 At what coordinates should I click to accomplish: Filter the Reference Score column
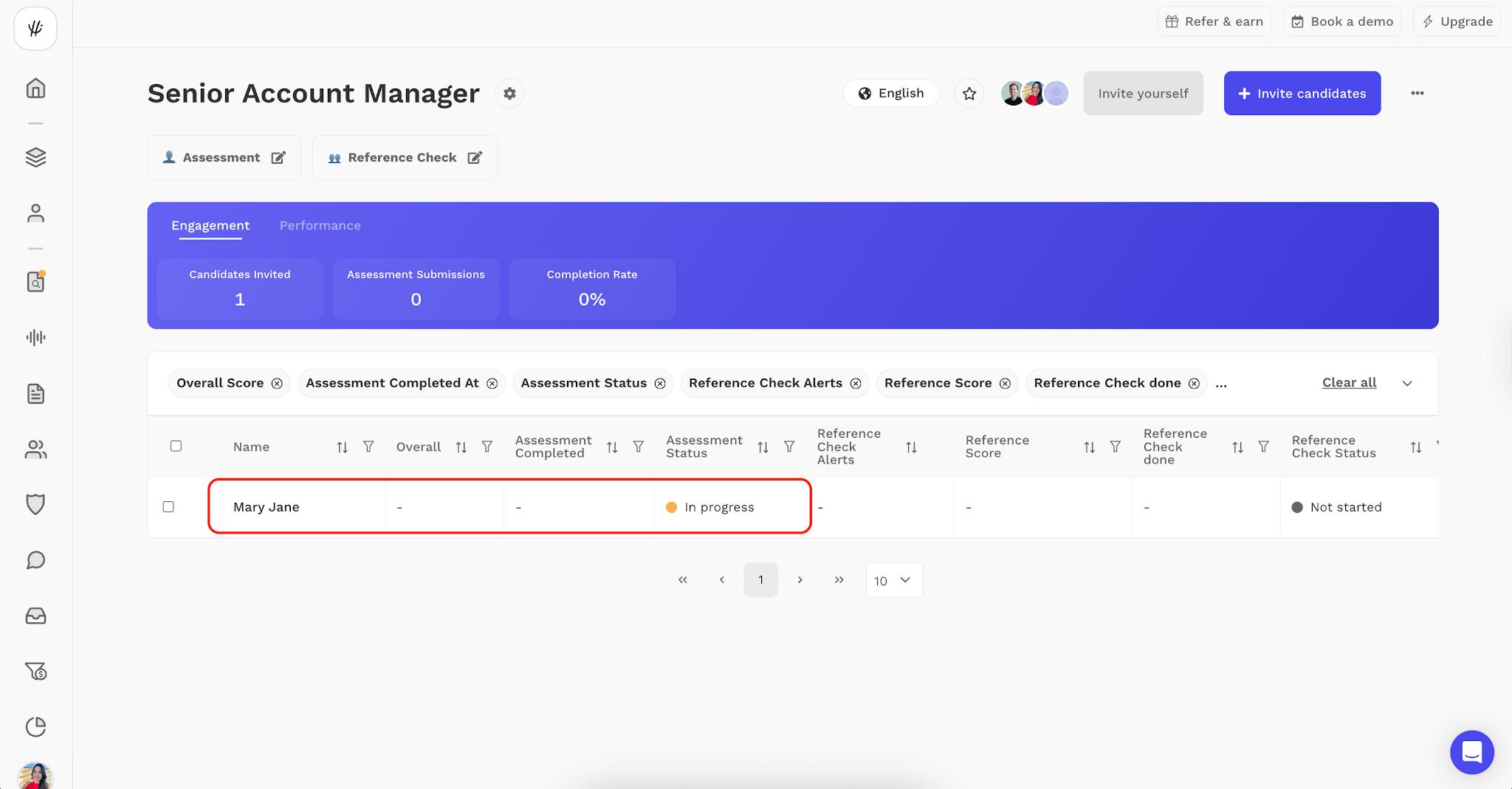[x=1116, y=447]
